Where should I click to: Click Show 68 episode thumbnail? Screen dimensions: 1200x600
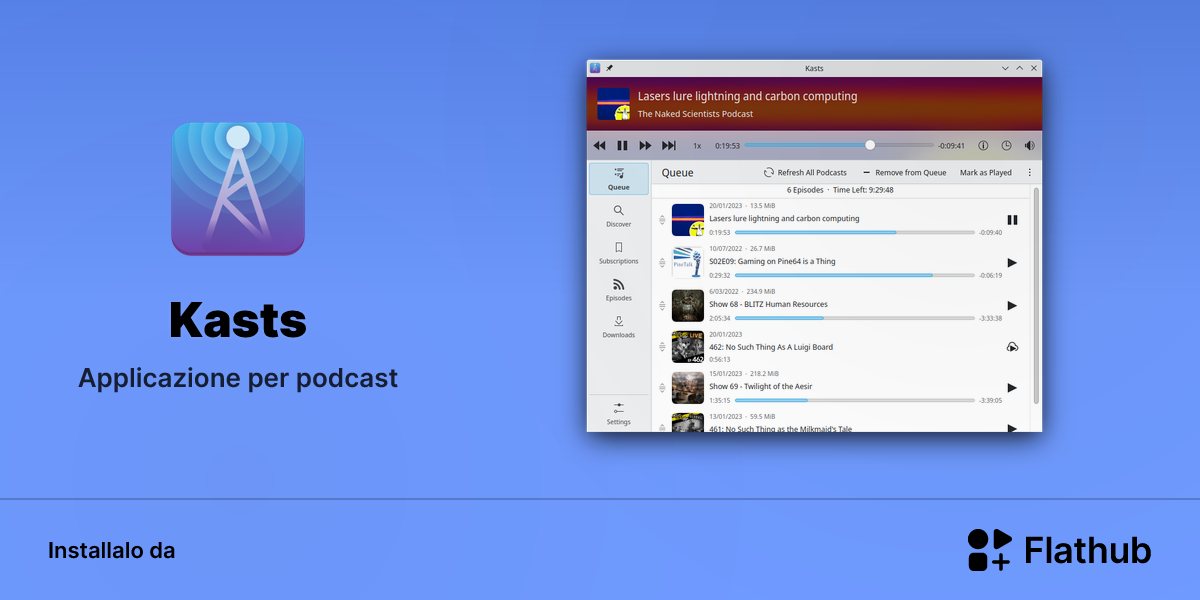688,306
